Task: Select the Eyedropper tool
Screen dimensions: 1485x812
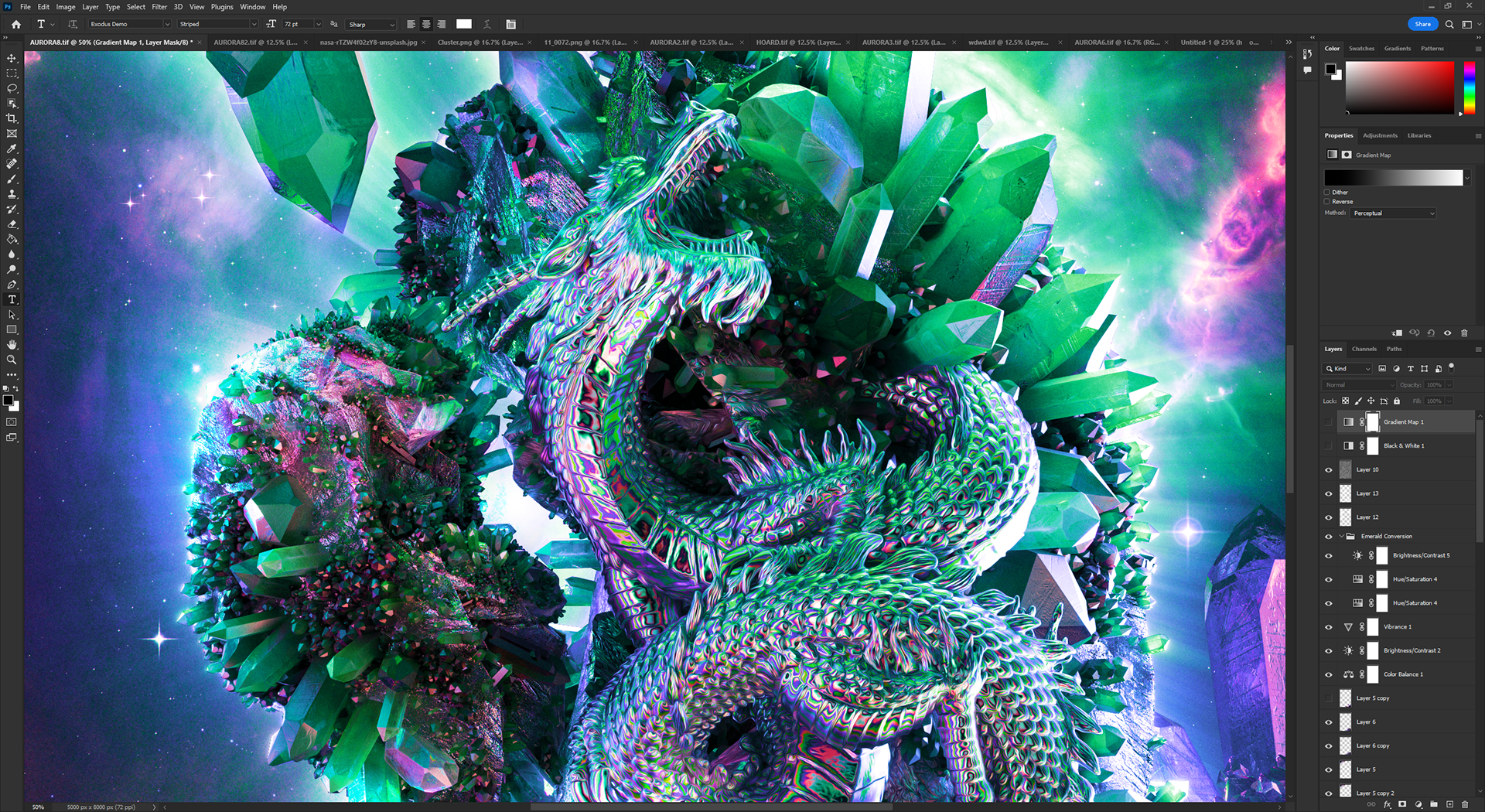Action: tap(12, 148)
